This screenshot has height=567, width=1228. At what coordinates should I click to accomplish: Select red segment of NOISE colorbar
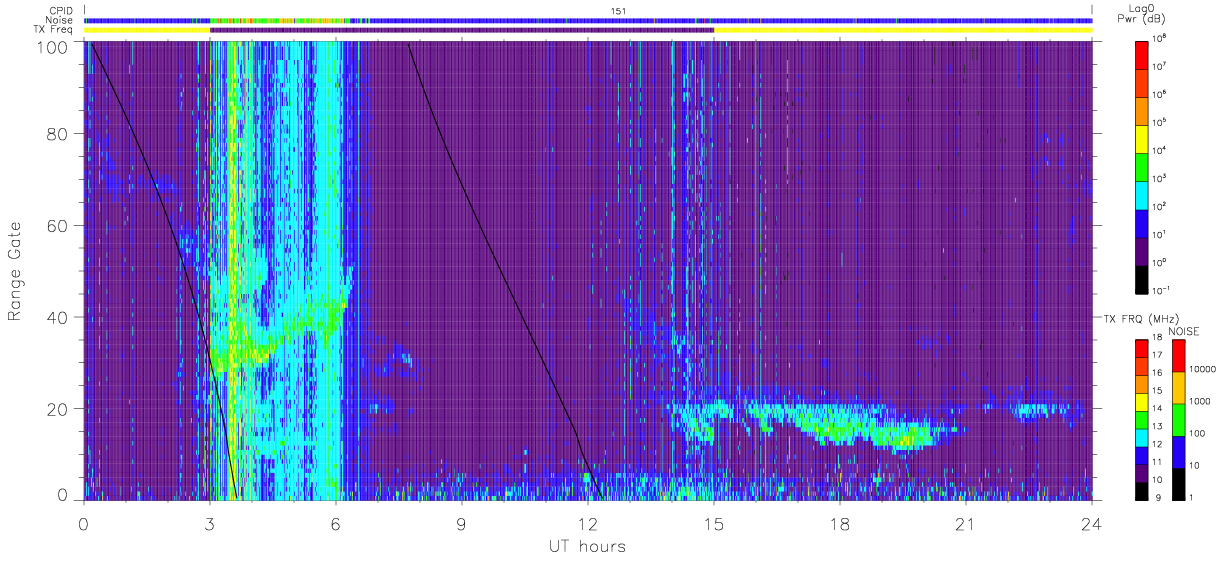1178,356
